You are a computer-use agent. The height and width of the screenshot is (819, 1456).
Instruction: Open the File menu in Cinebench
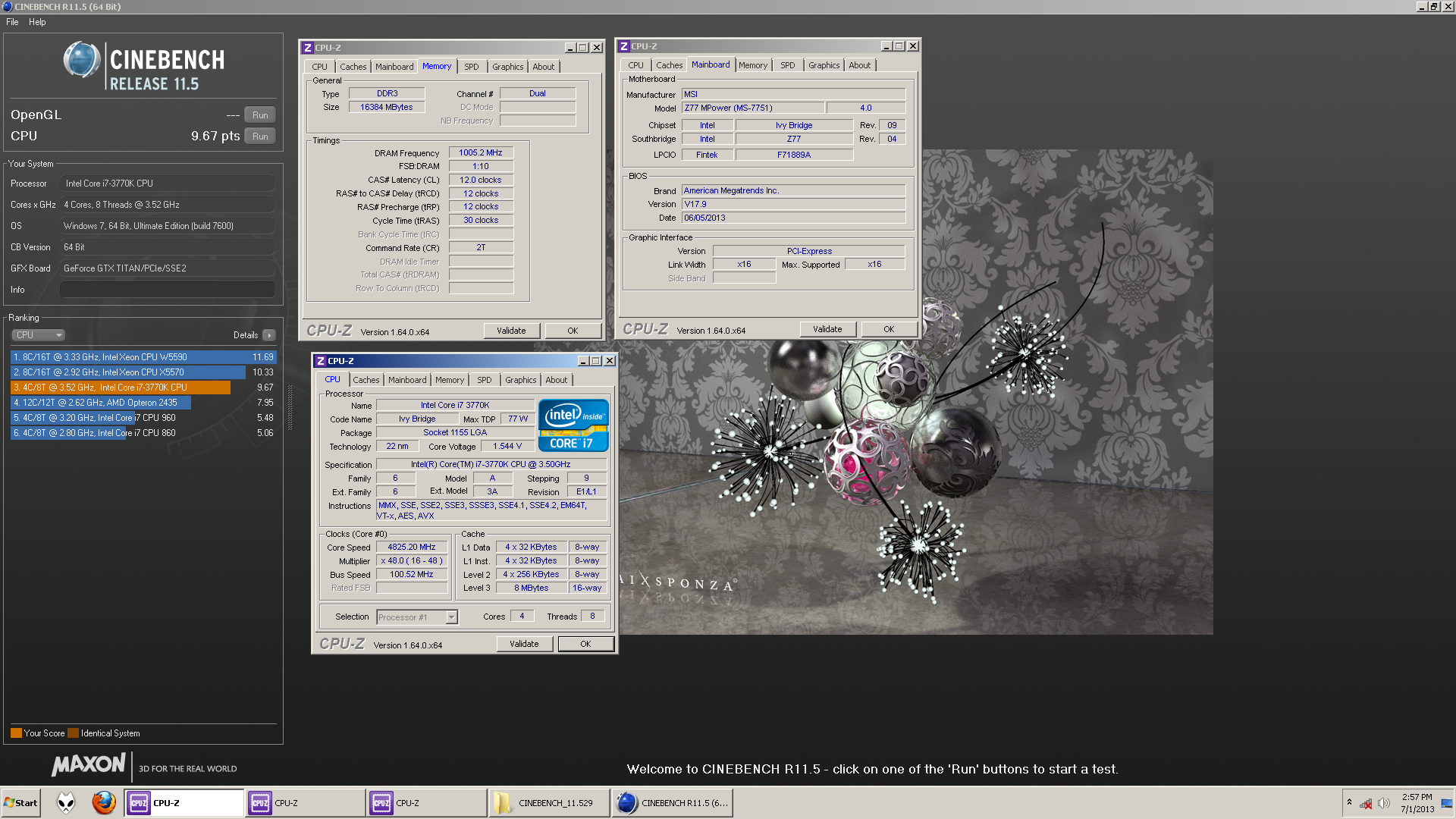12,22
